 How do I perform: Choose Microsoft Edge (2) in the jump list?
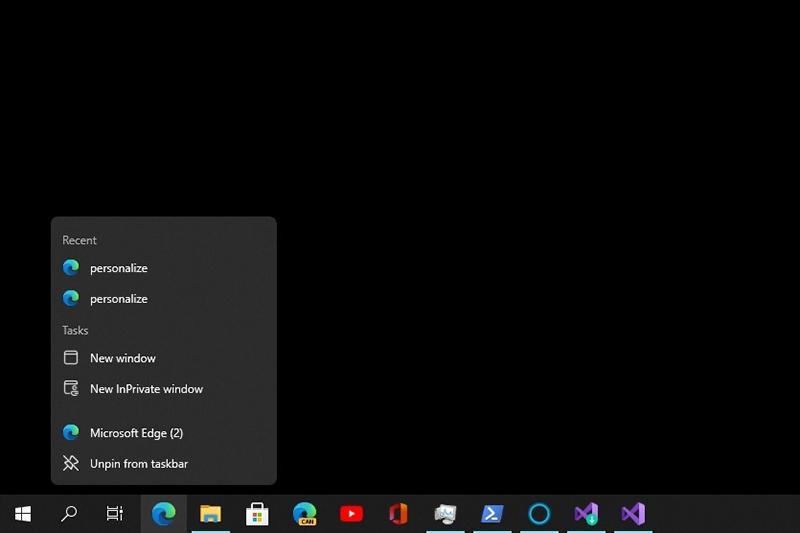[164, 433]
